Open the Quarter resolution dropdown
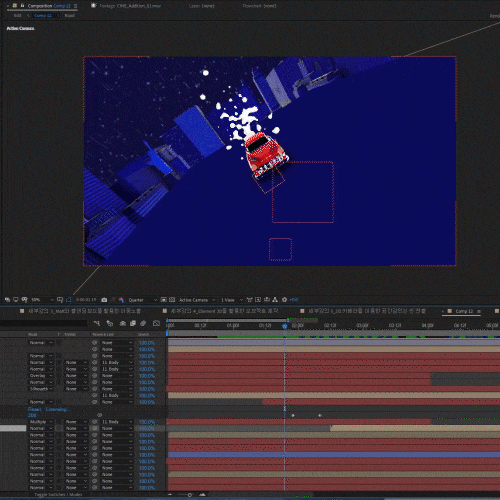Viewport: 500px width, 500px height. (x=143, y=300)
